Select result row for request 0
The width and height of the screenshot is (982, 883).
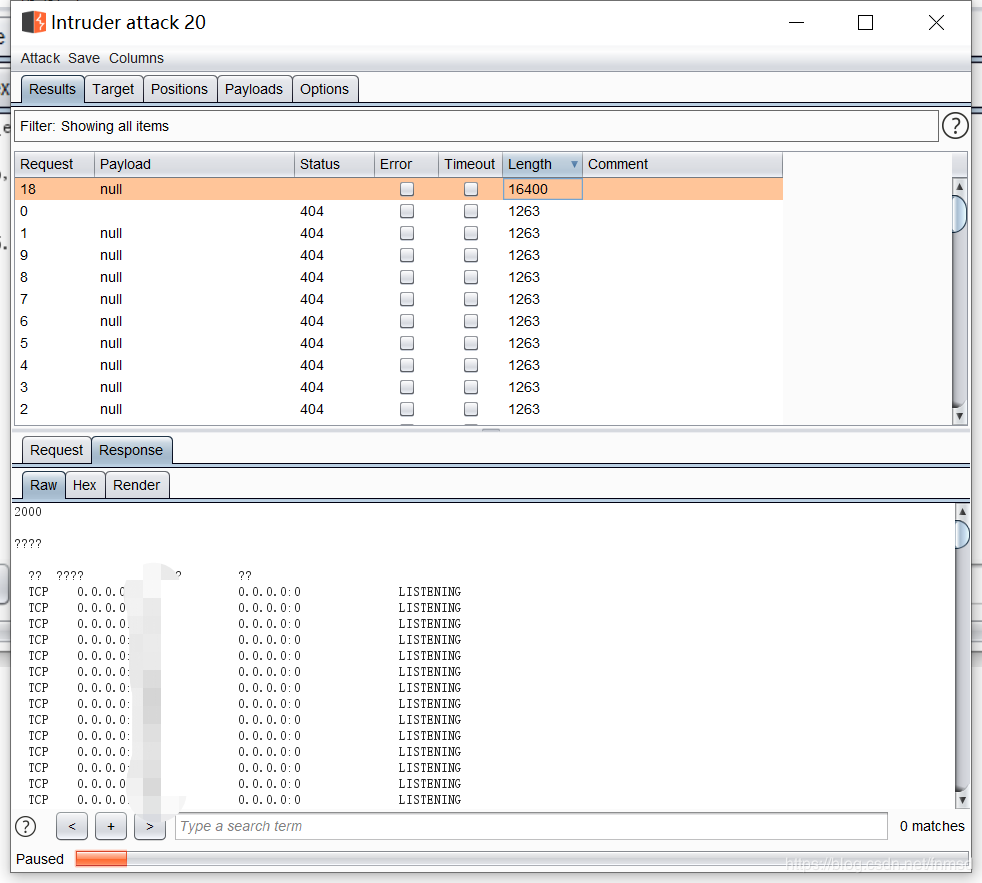click(398, 211)
